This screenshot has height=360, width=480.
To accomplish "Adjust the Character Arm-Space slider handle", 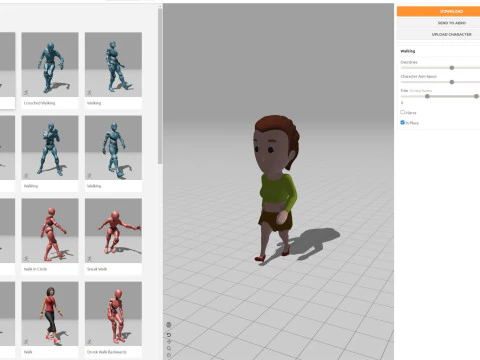I will click(452, 82).
